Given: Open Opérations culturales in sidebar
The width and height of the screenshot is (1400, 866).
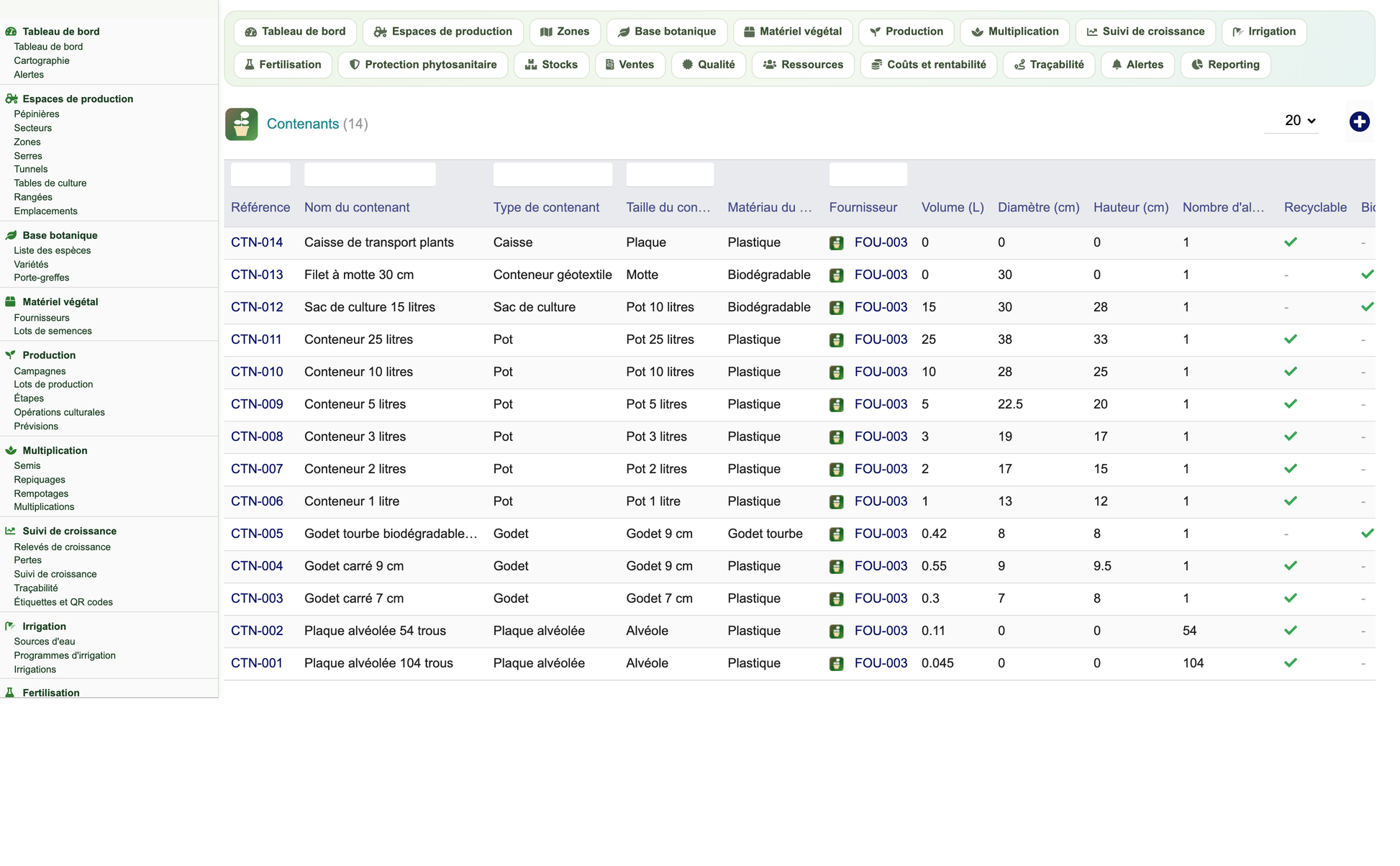Looking at the screenshot, I should tap(59, 412).
